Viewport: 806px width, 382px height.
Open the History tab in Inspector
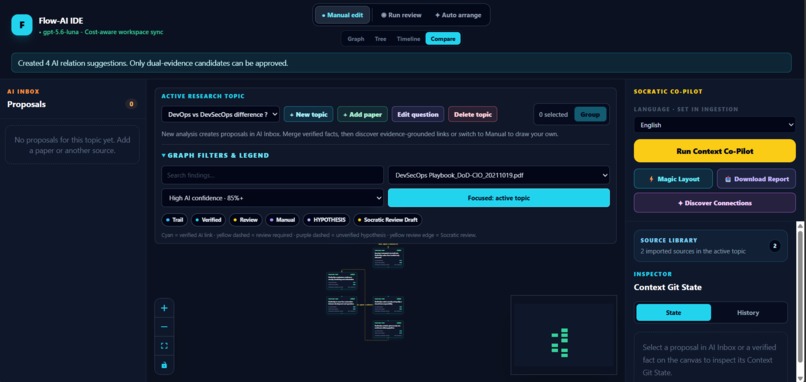pyautogui.click(x=748, y=313)
